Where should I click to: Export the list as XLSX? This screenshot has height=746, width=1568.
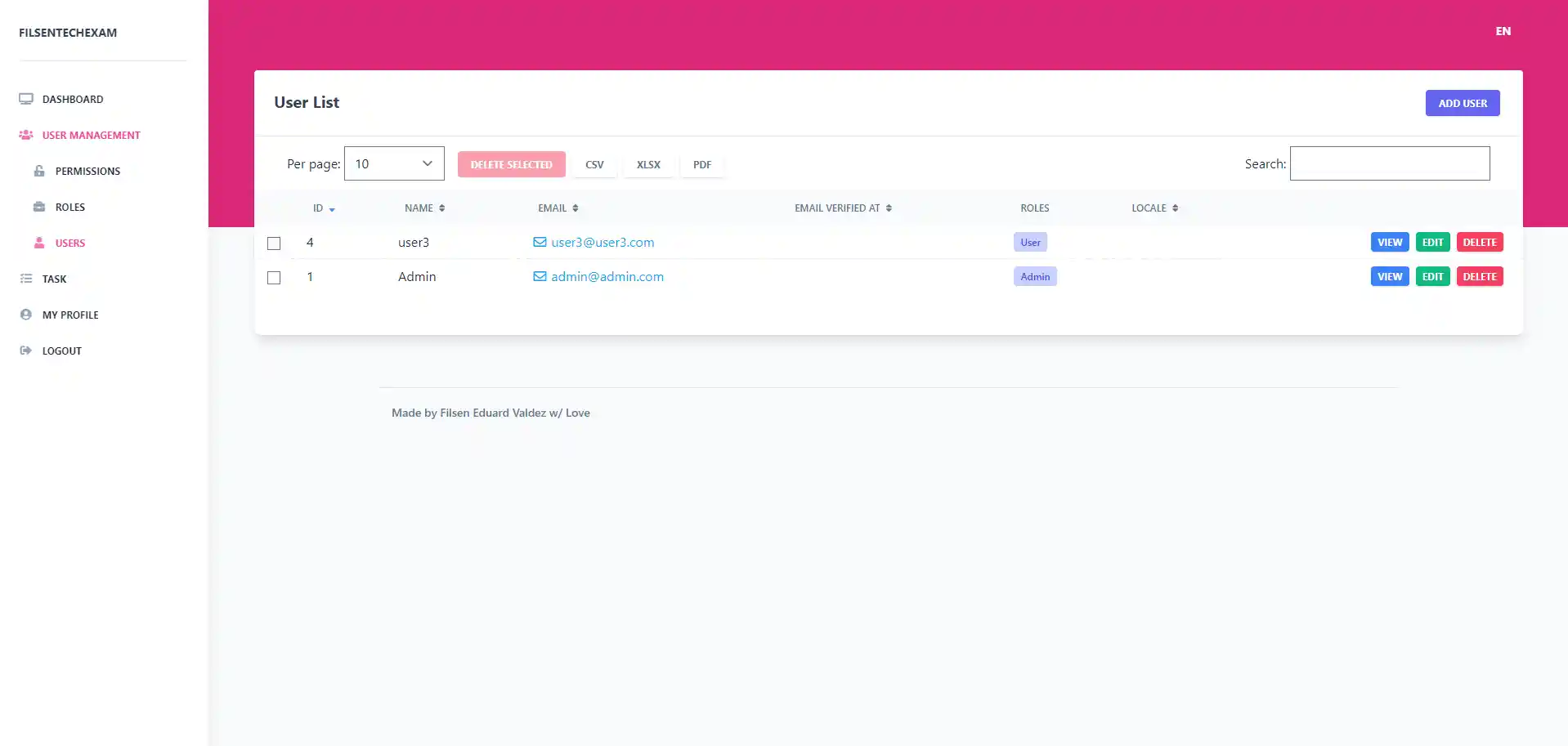coord(648,164)
